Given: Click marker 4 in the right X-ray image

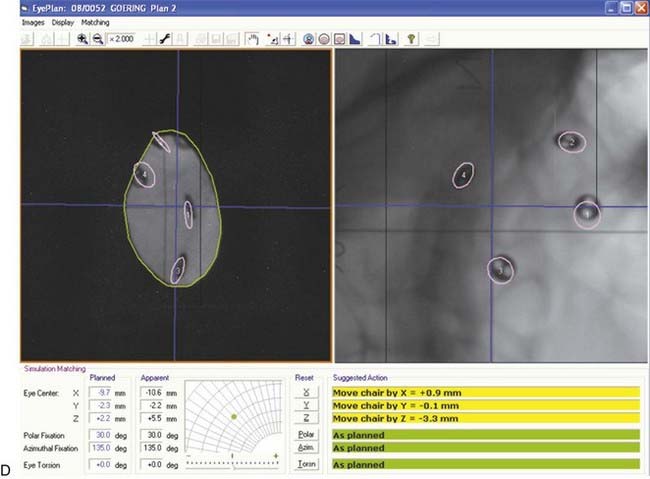Looking at the screenshot, I should [x=463, y=175].
